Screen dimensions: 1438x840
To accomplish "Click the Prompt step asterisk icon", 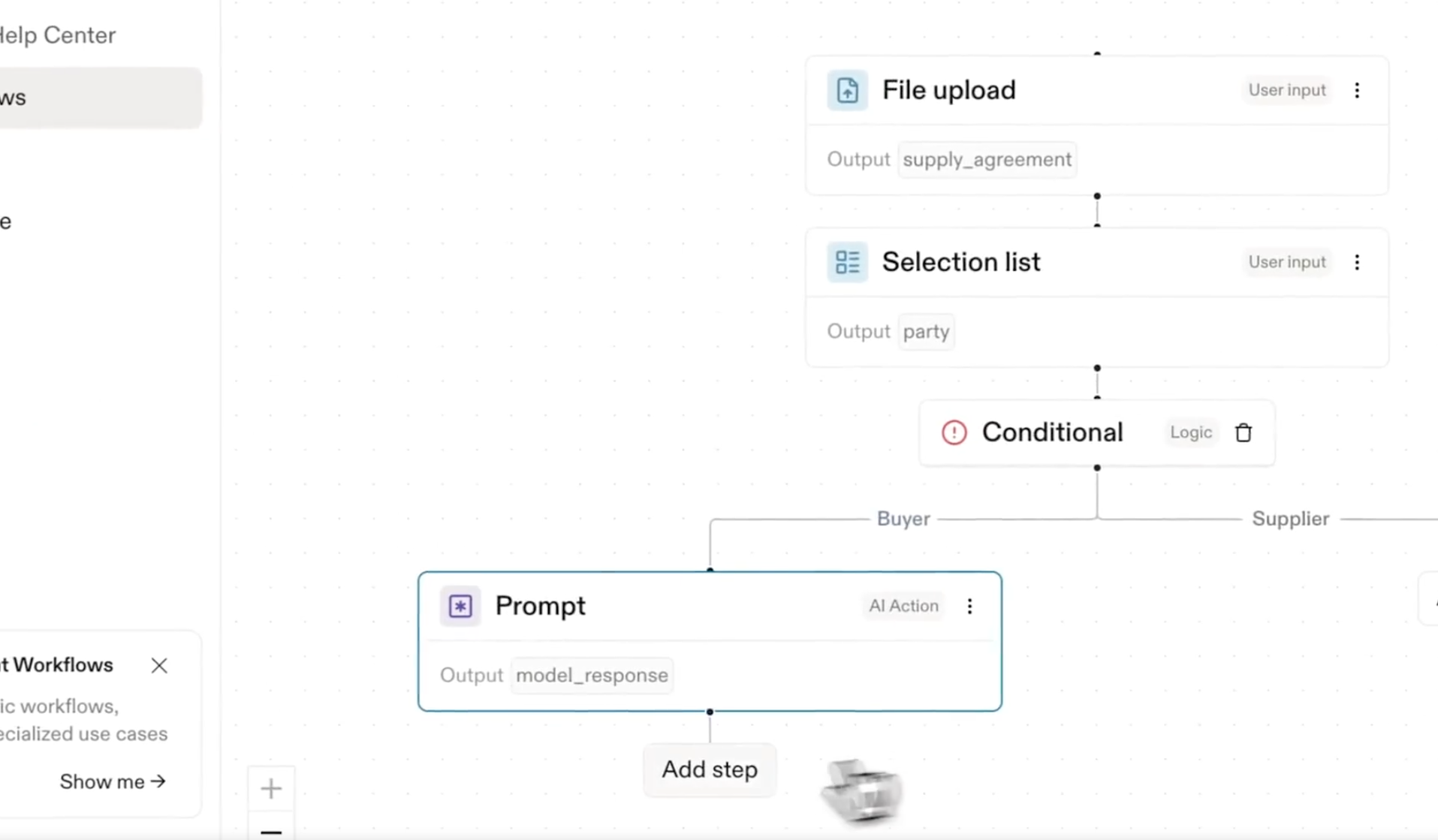I will (460, 606).
